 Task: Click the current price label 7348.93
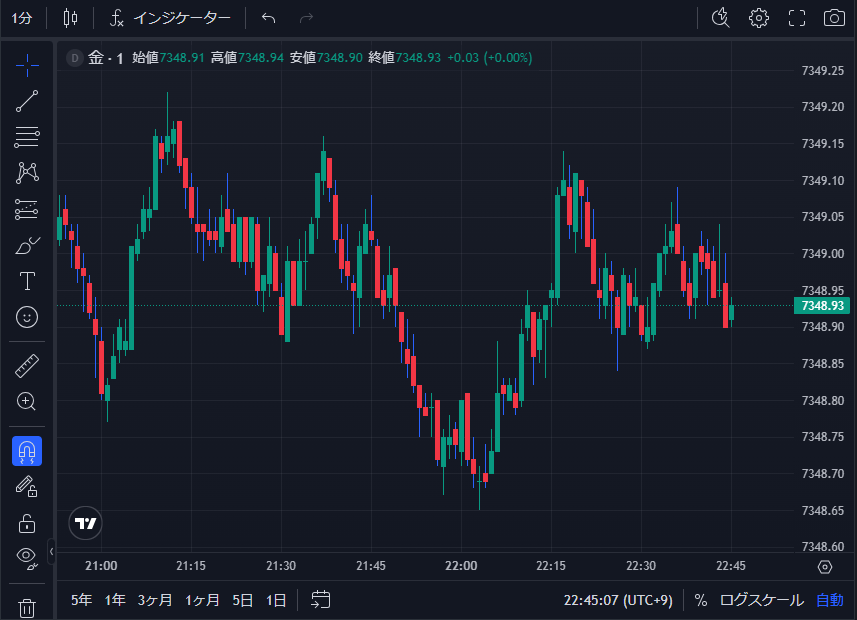click(822, 306)
